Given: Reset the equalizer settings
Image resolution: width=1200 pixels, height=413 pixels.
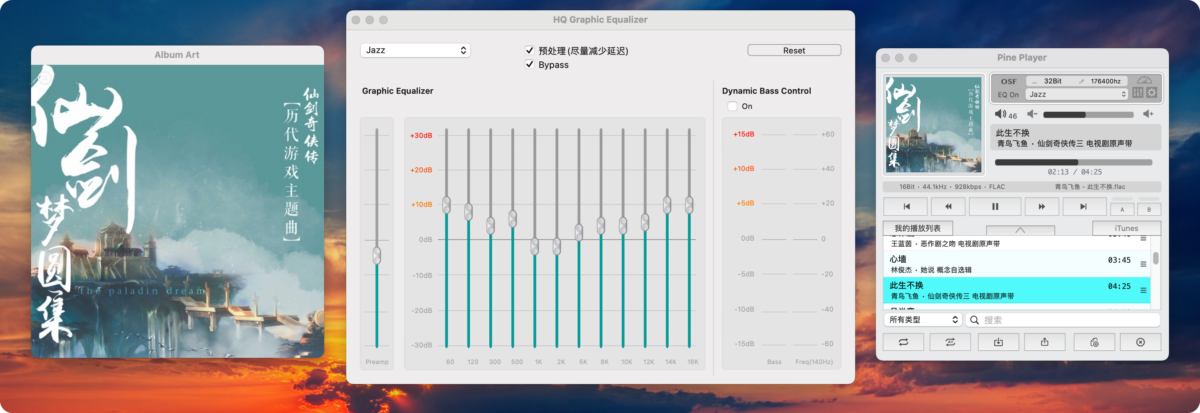Looking at the screenshot, I should [x=794, y=50].
